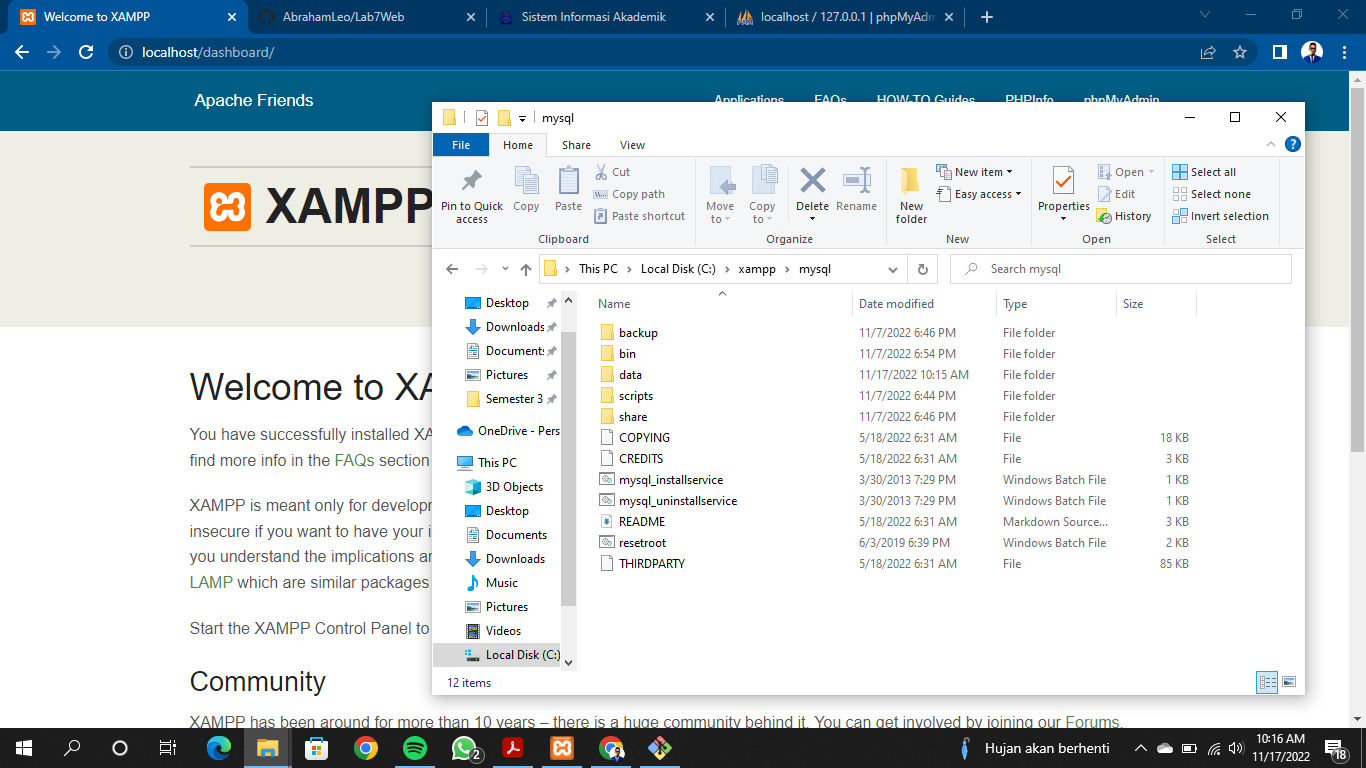Switch to large icons view button
The image size is (1366, 768).
pos(1289,683)
